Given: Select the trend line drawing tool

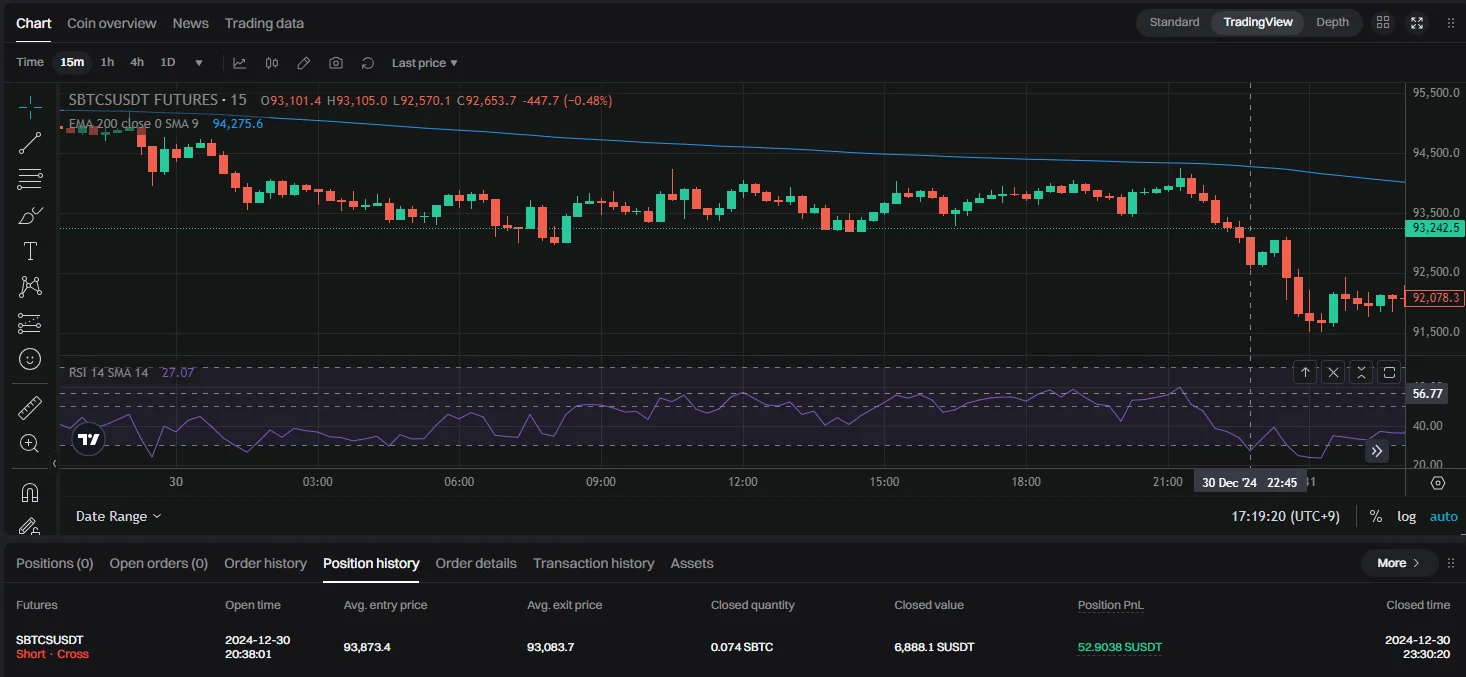Looking at the screenshot, I should [x=30, y=143].
